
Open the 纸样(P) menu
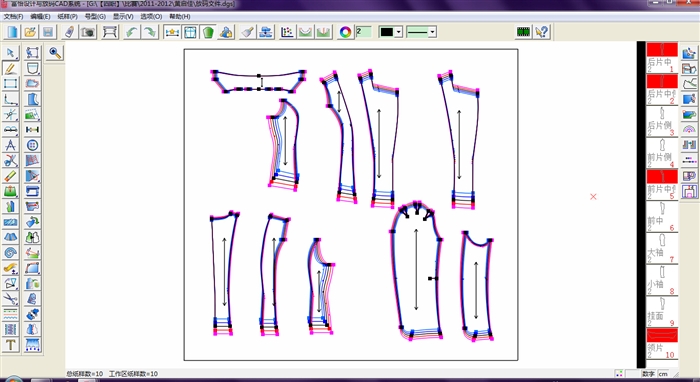pyautogui.click(x=67, y=17)
